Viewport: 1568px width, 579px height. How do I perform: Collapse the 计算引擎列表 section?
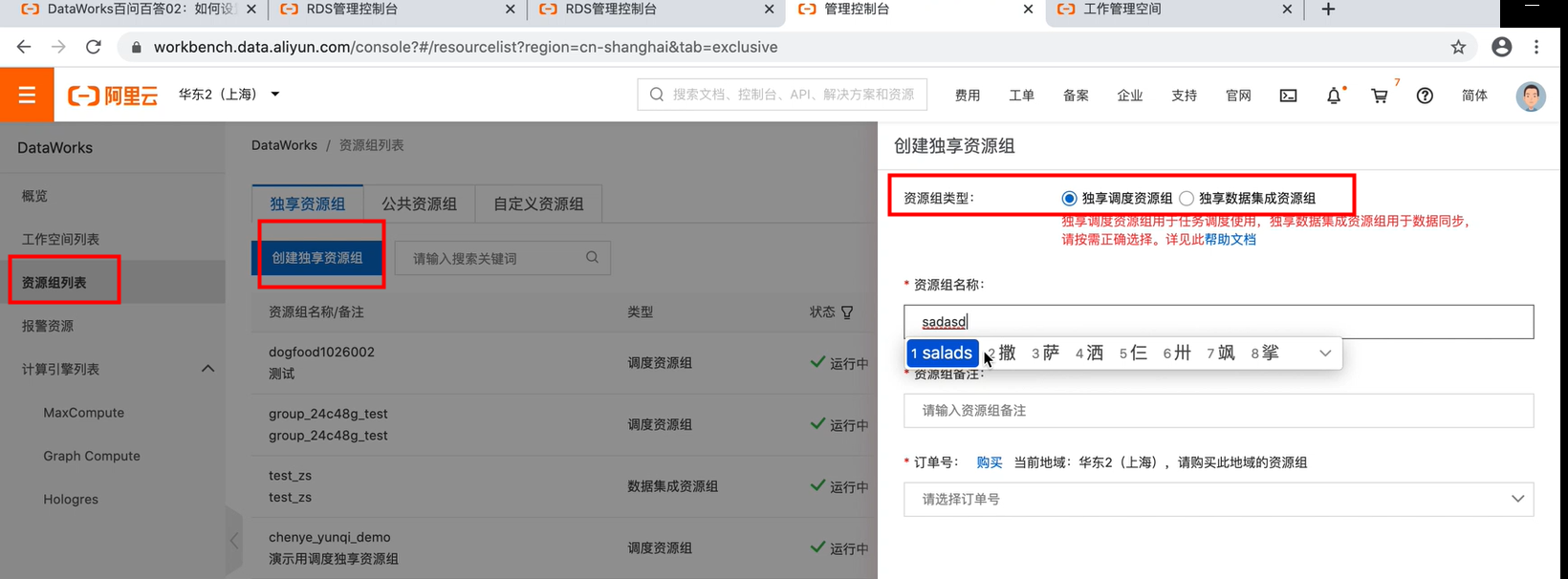[x=207, y=369]
